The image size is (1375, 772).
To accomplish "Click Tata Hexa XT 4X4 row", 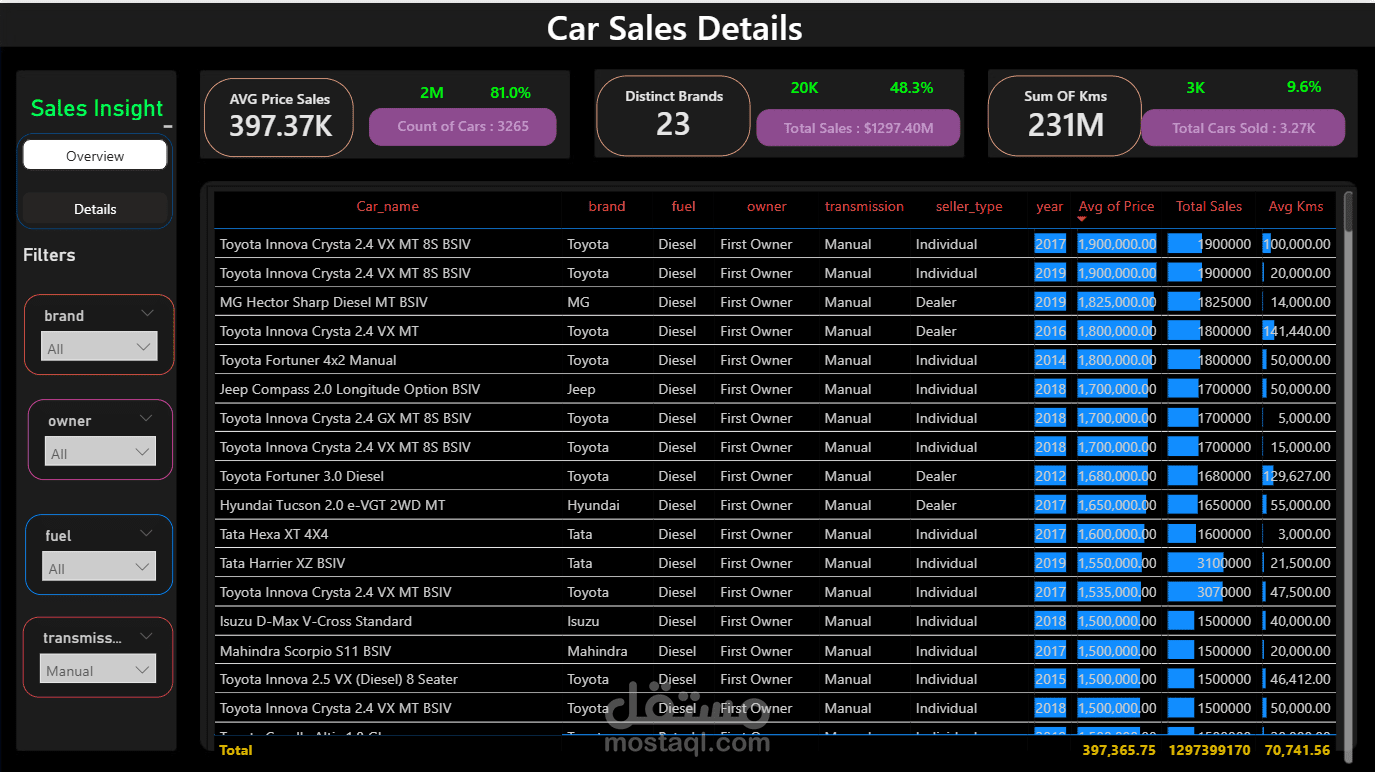I will coord(775,533).
